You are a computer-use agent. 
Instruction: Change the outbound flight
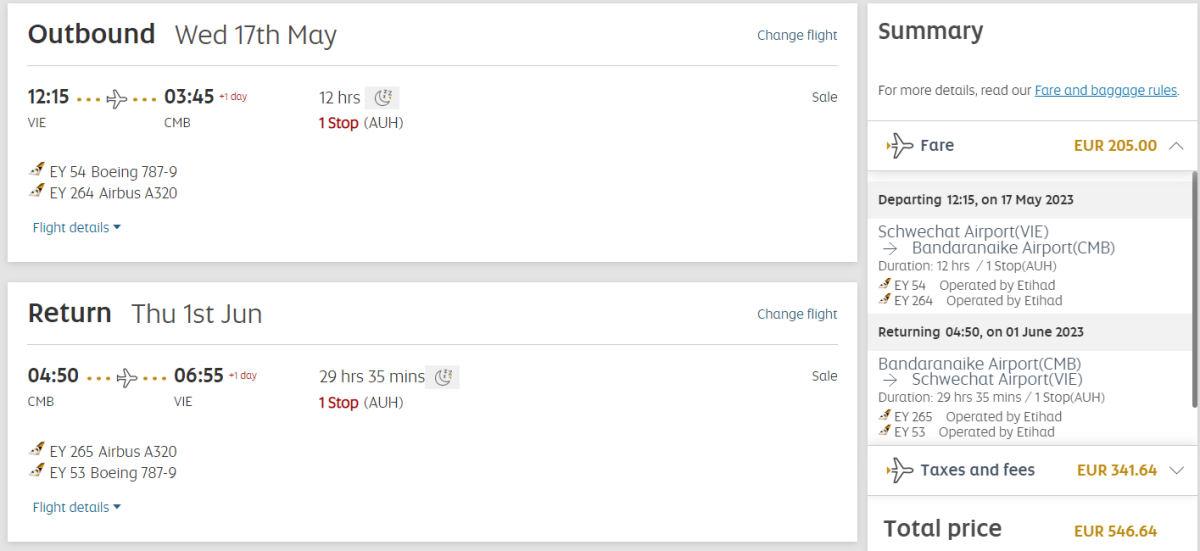(x=797, y=35)
